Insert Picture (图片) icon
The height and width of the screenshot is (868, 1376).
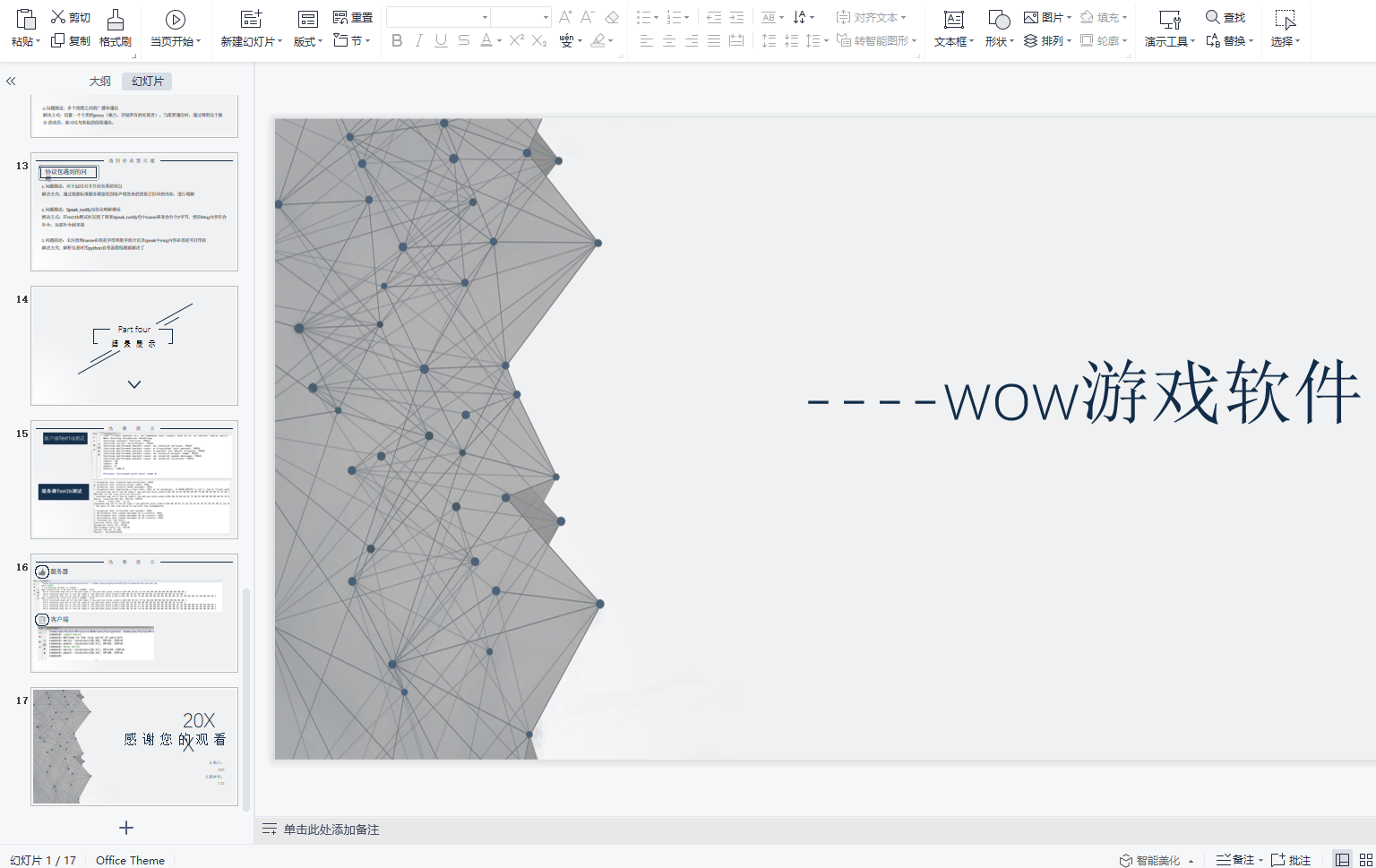[x=1031, y=17]
